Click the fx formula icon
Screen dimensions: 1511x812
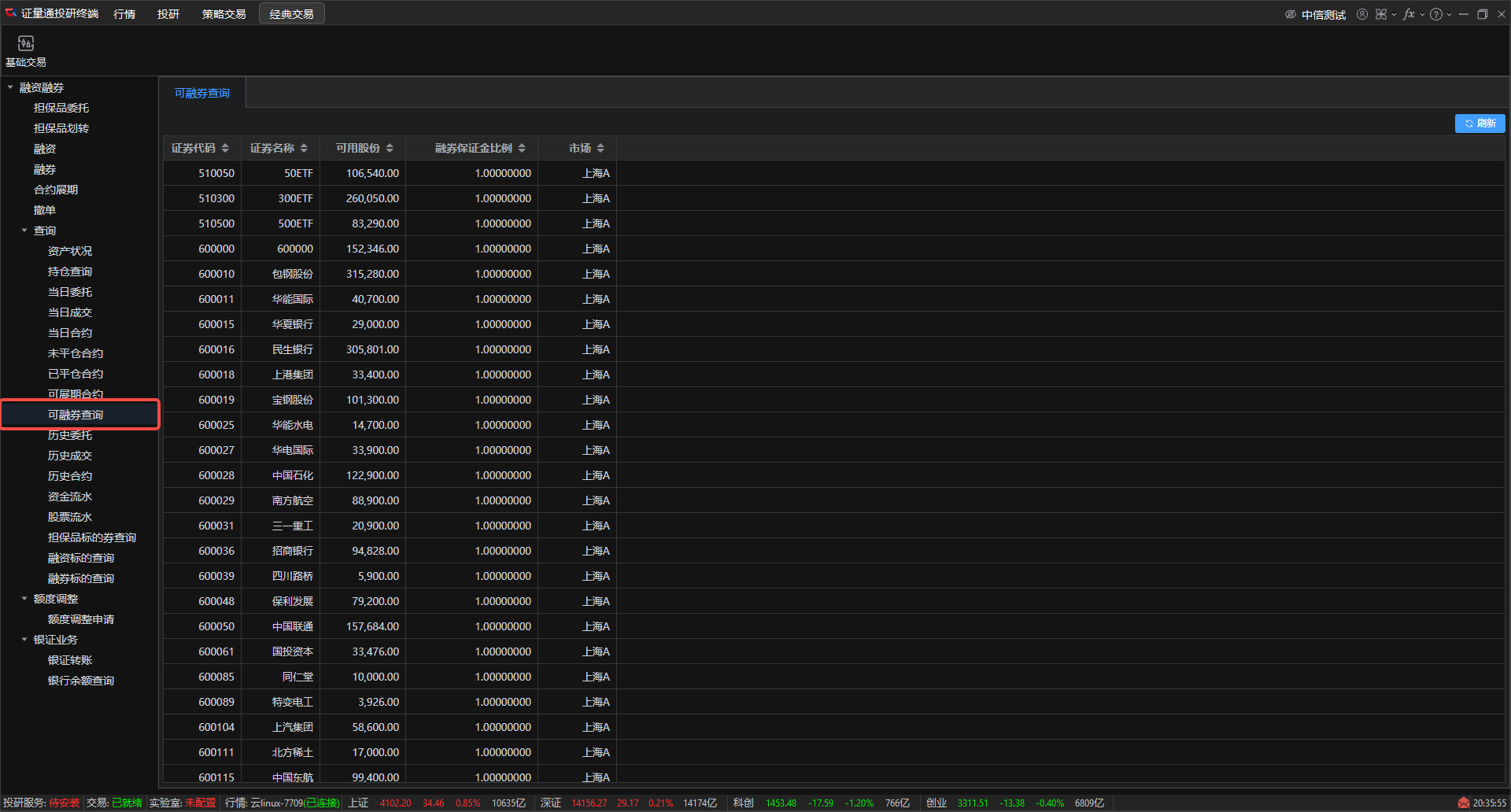click(x=1409, y=14)
